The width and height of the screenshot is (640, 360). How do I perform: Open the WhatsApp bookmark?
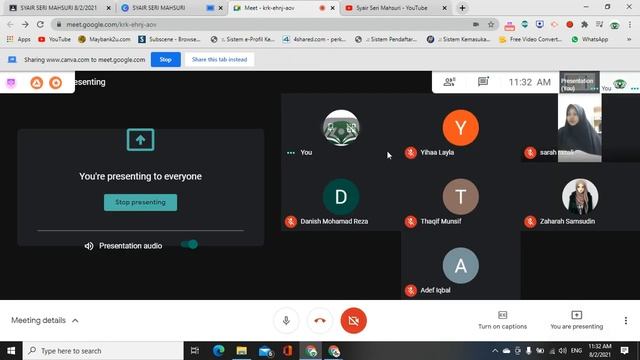590,40
